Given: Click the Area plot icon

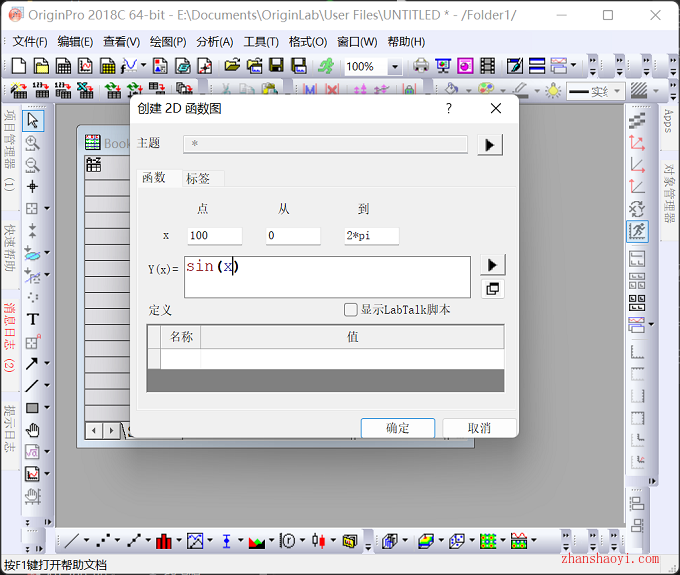Looking at the screenshot, I should 256,541.
